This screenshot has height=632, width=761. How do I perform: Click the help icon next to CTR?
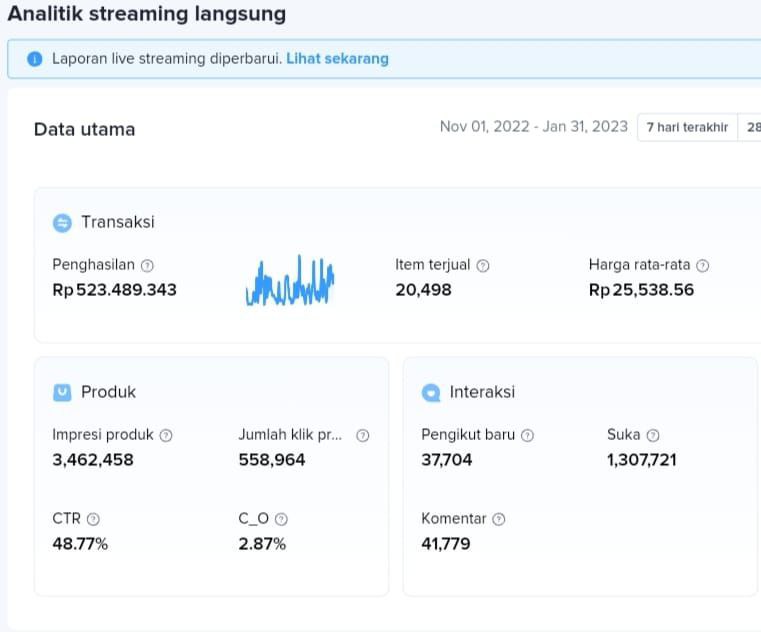[93, 519]
